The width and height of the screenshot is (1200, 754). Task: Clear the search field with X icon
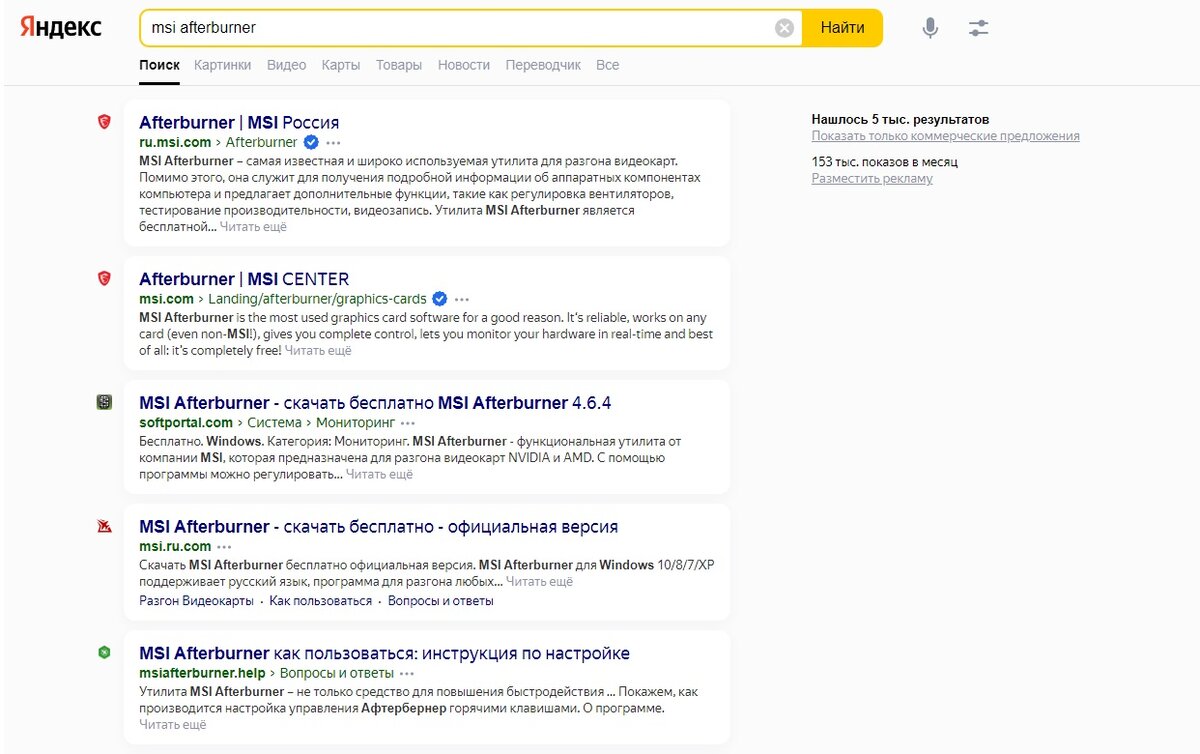click(785, 28)
